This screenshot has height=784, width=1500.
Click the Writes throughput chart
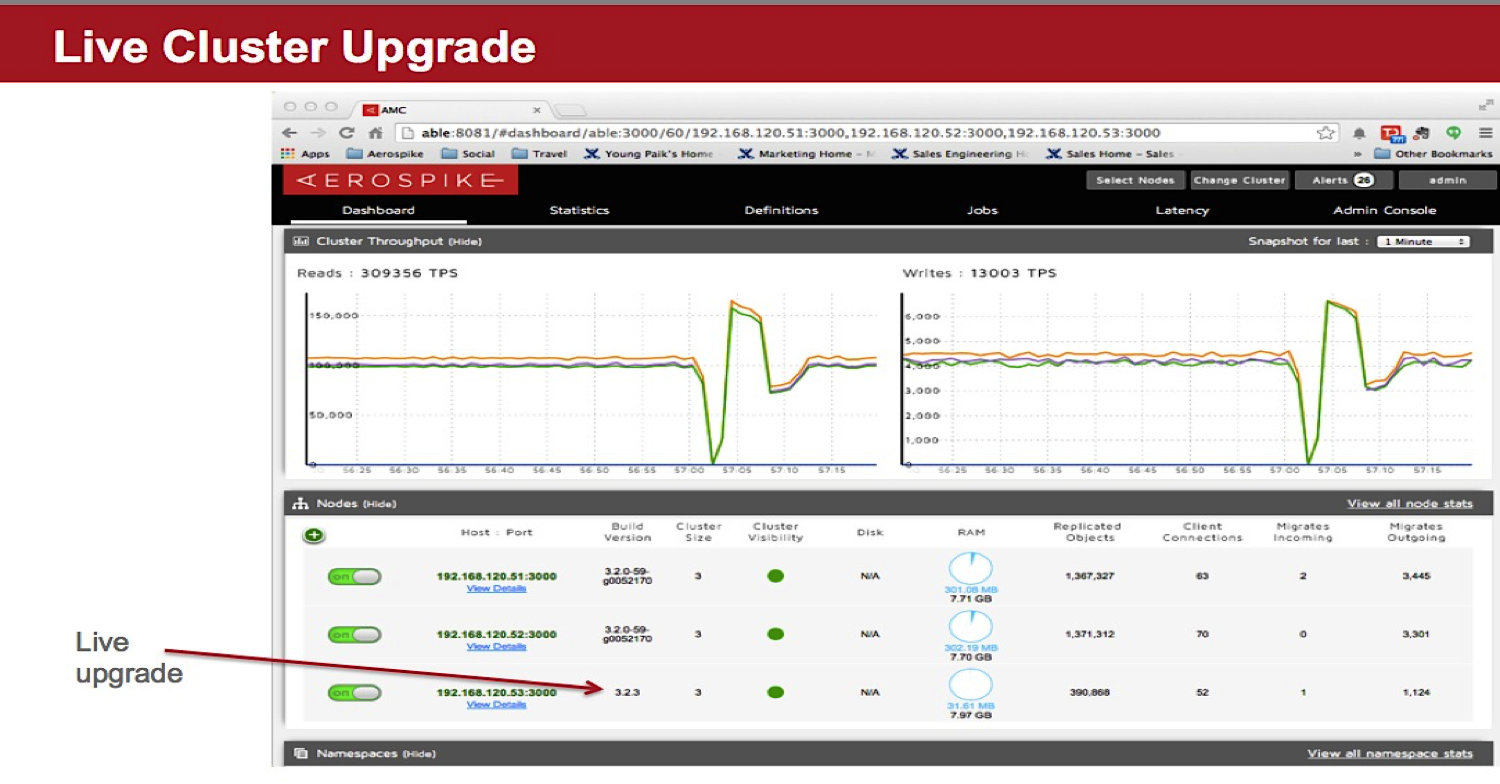[x=1187, y=380]
